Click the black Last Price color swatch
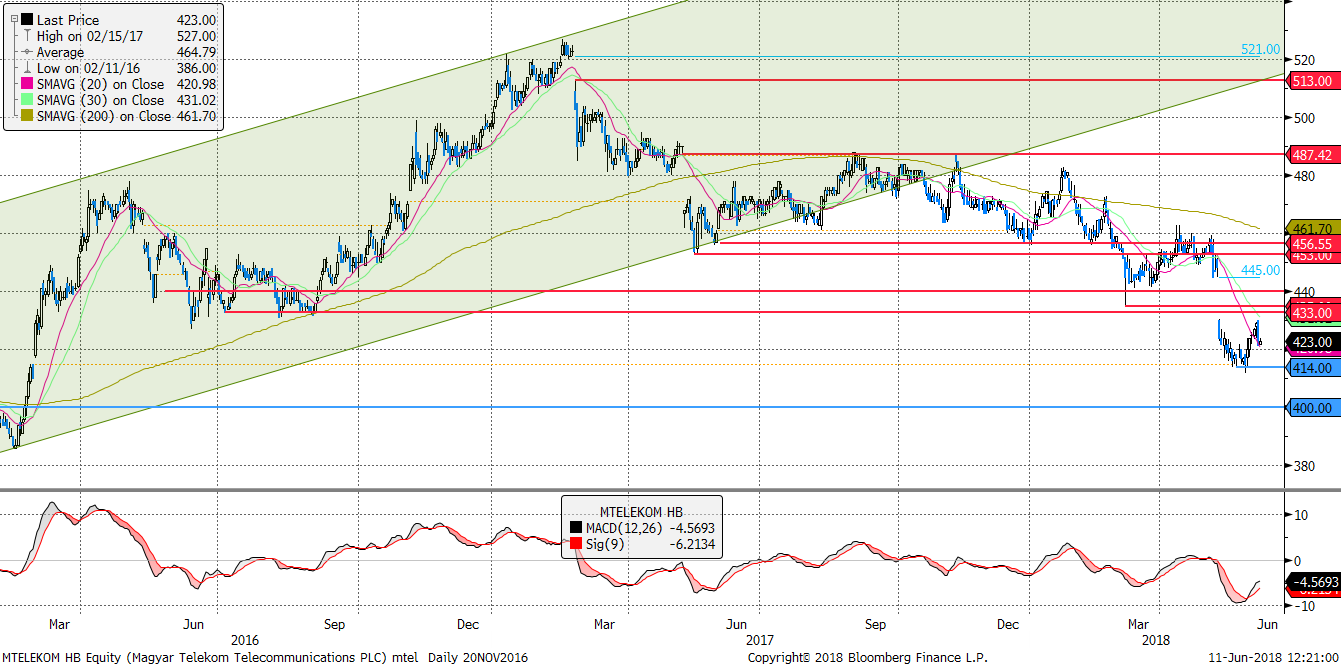 pos(26,20)
